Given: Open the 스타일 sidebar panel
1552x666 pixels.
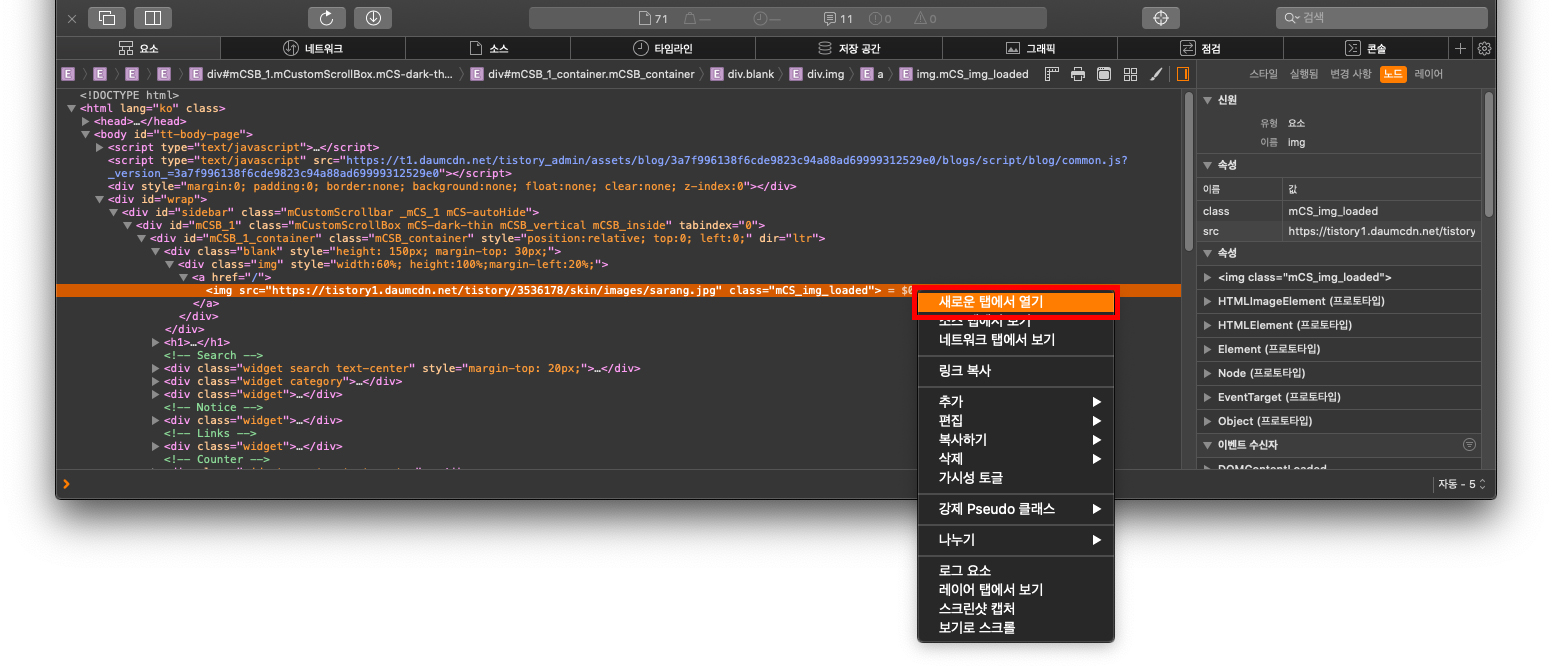Looking at the screenshot, I should pyautogui.click(x=1264, y=74).
